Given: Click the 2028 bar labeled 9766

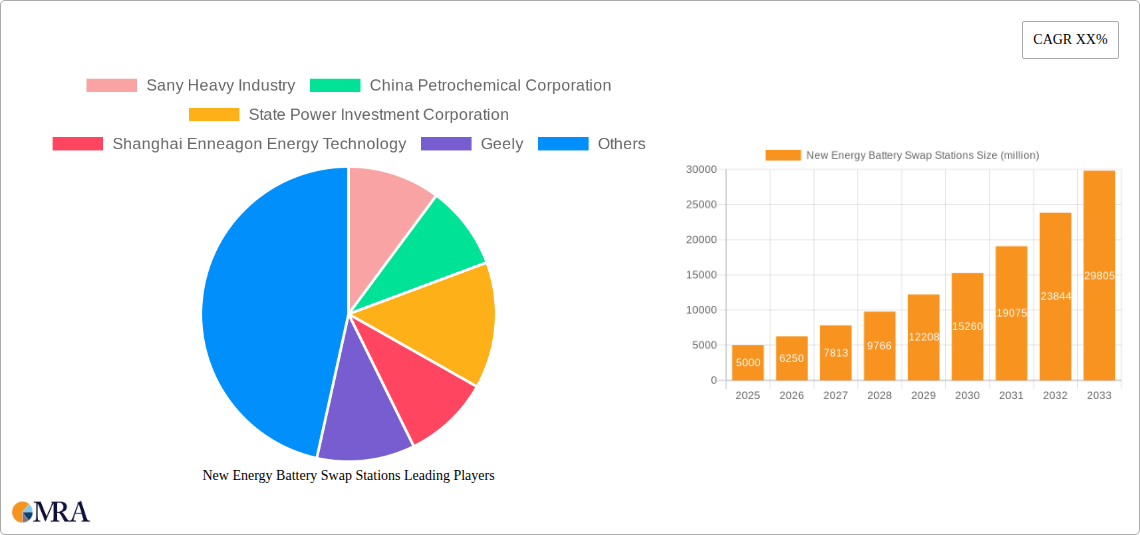Looking at the screenshot, I should click(880, 346).
